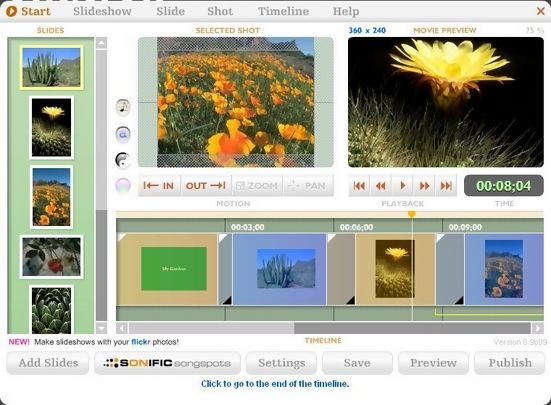551x405 pixels.
Task: Click the transition before the yellow flower clip
Action: pyautogui.click(x=341, y=269)
